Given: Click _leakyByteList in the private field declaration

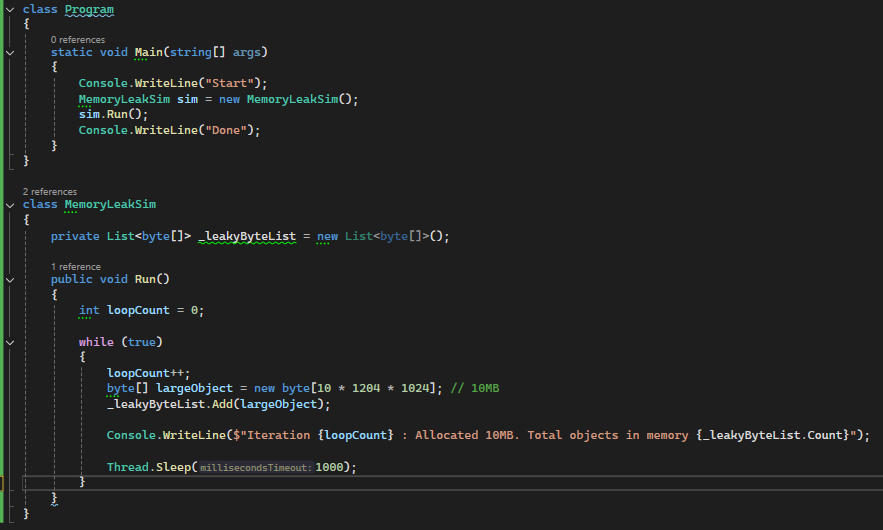Looking at the screenshot, I should point(248,236).
